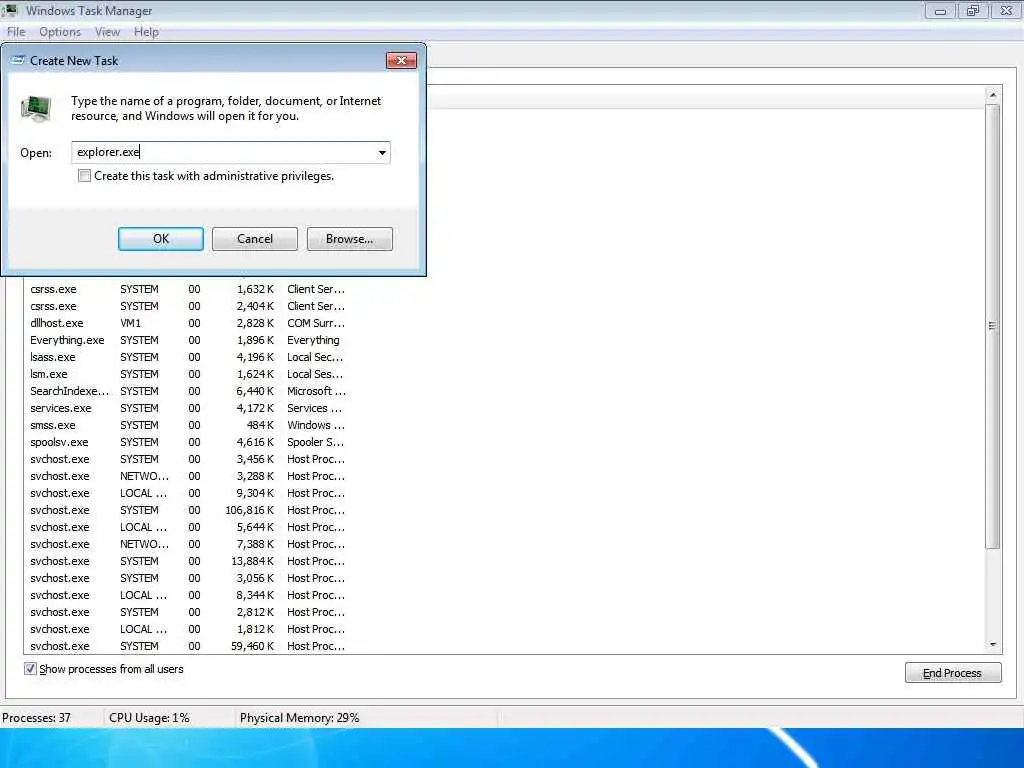Click the End Process button

coord(953,673)
